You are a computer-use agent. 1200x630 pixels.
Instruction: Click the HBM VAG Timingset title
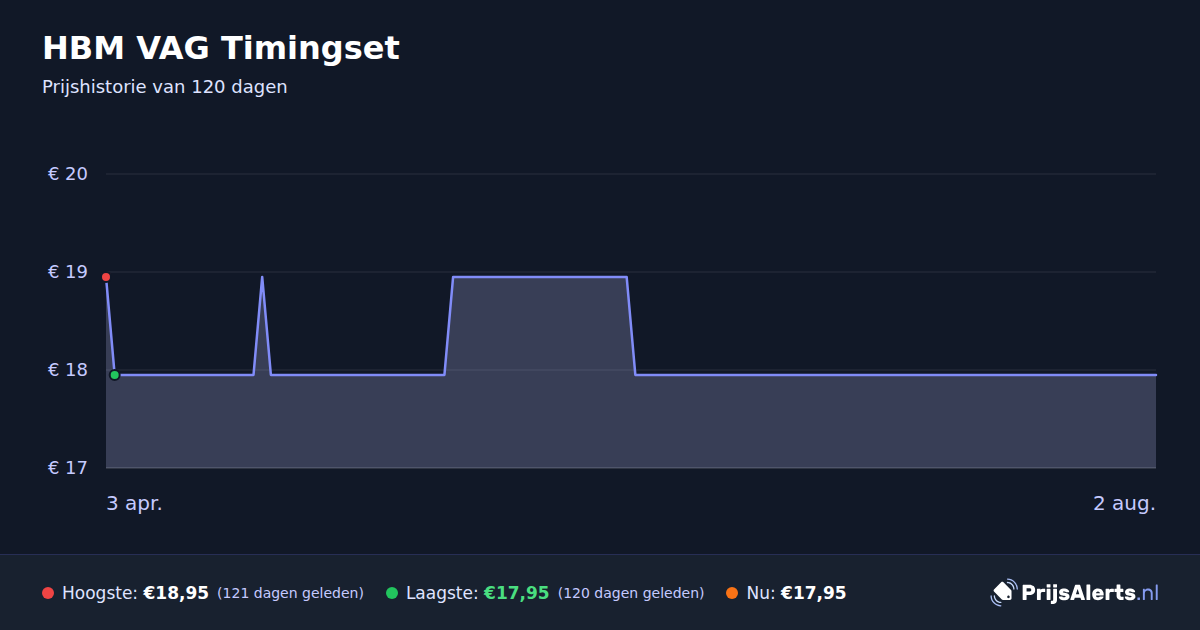tap(221, 48)
